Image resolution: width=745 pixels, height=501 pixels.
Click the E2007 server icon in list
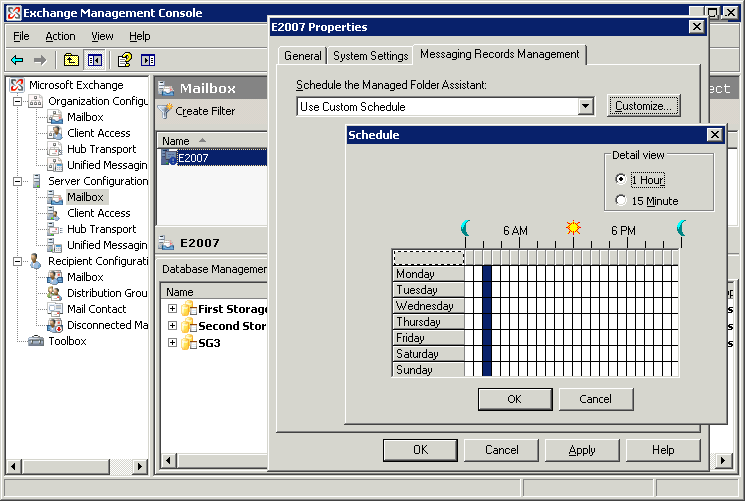[x=169, y=157]
